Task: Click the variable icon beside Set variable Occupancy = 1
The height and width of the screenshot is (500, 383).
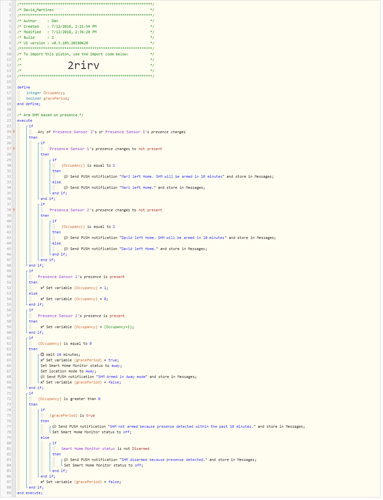Action: pyautogui.click(x=42, y=287)
